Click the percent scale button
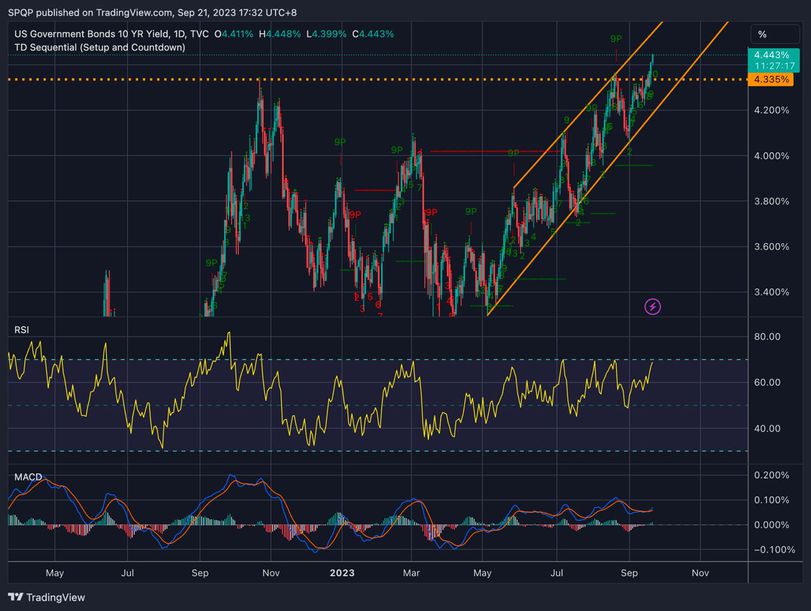Screen dimensions: 811x611 (x=774, y=34)
